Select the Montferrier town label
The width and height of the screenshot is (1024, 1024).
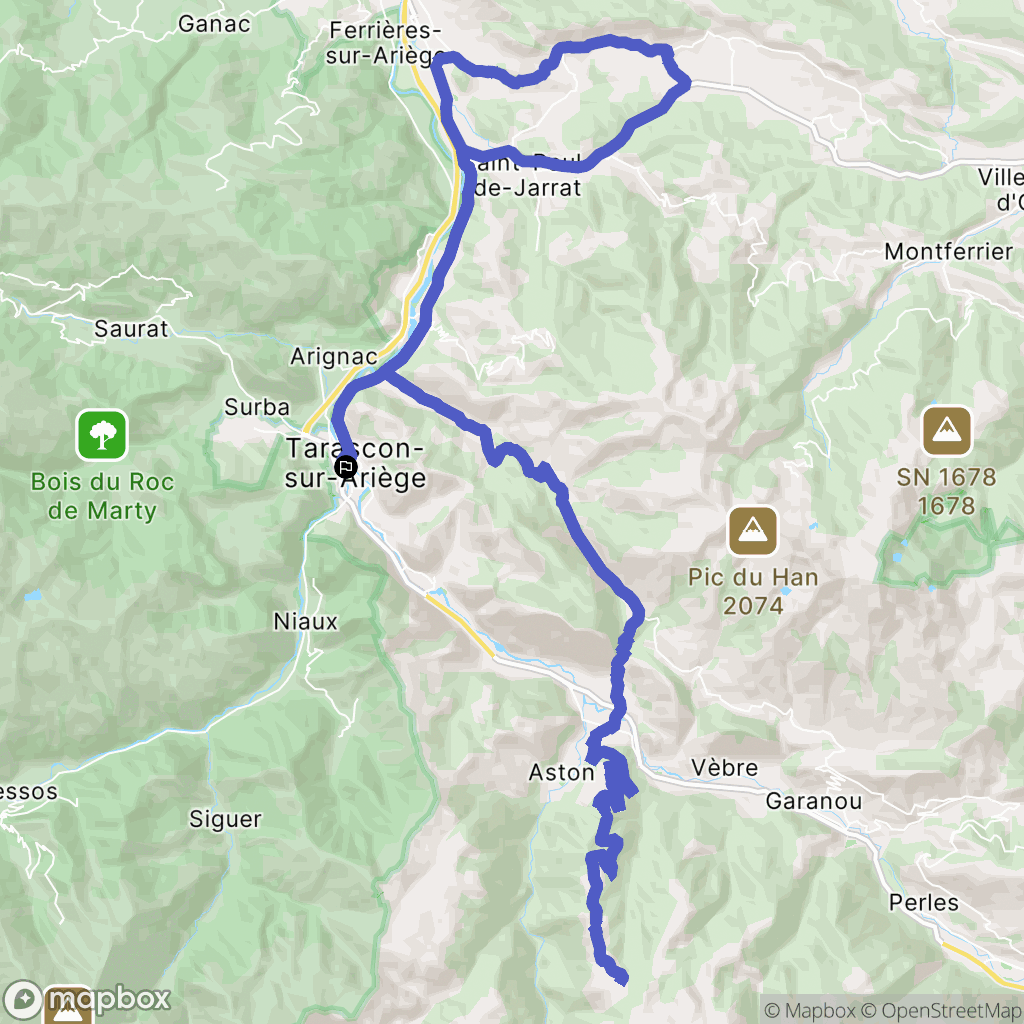coord(948,251)
